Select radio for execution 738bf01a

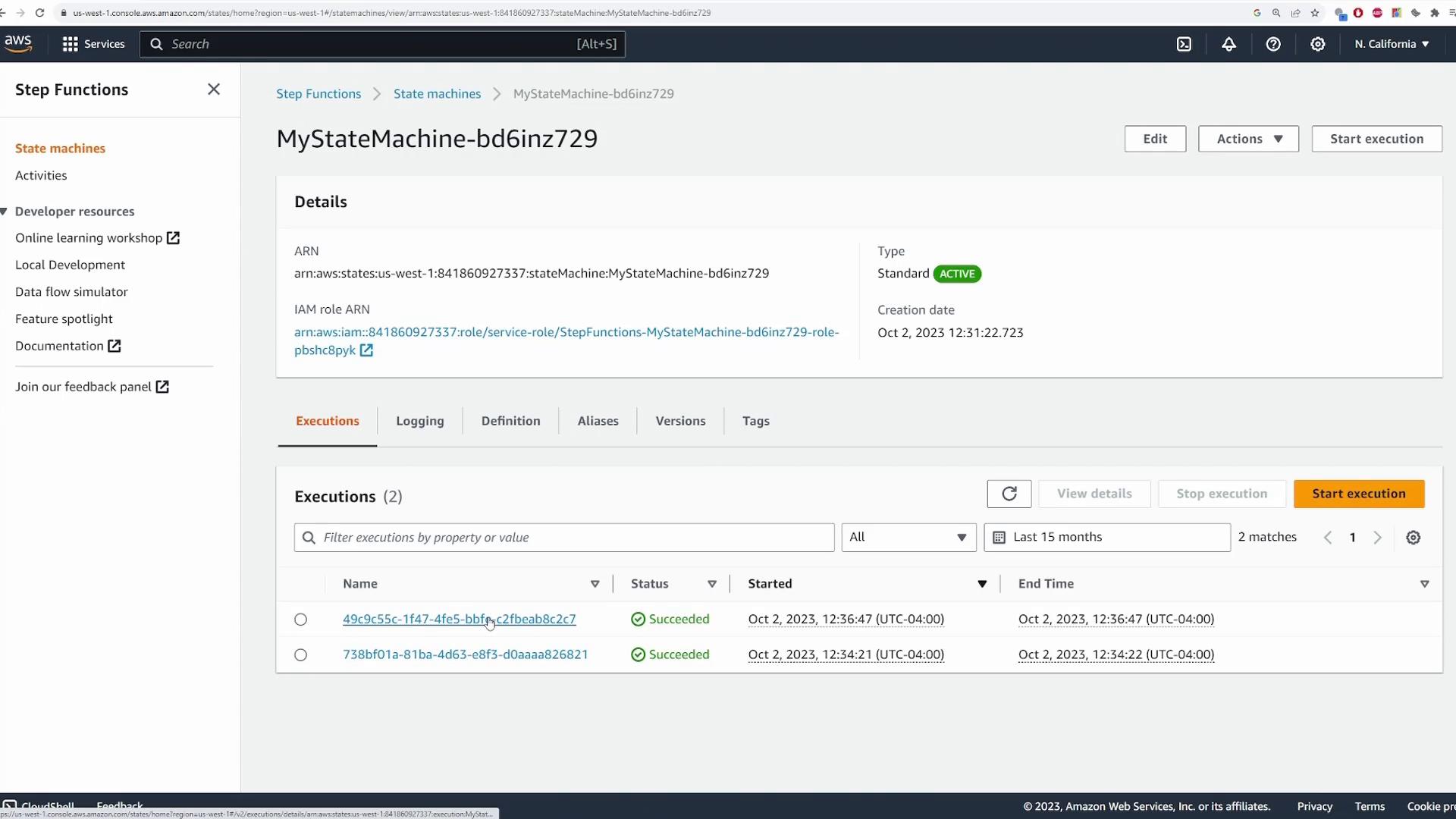pos(301,655)
